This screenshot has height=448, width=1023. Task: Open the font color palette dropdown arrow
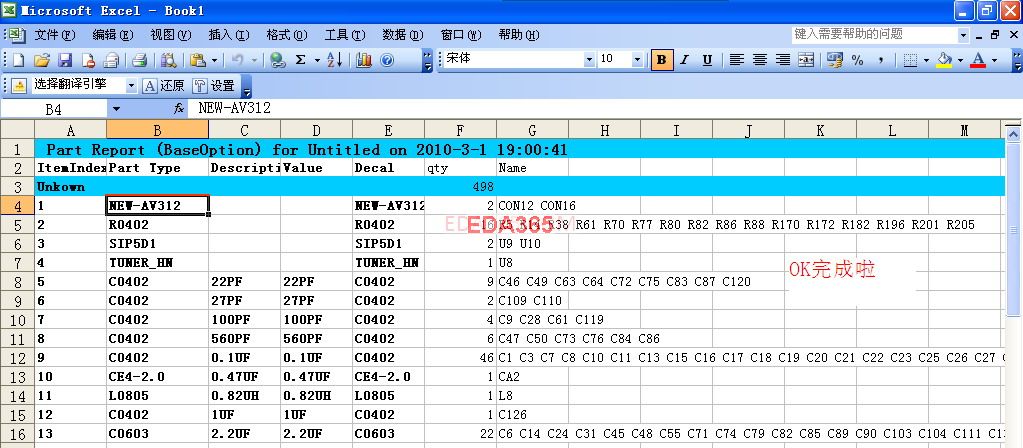pyautogui.click(x=994, y=60)
